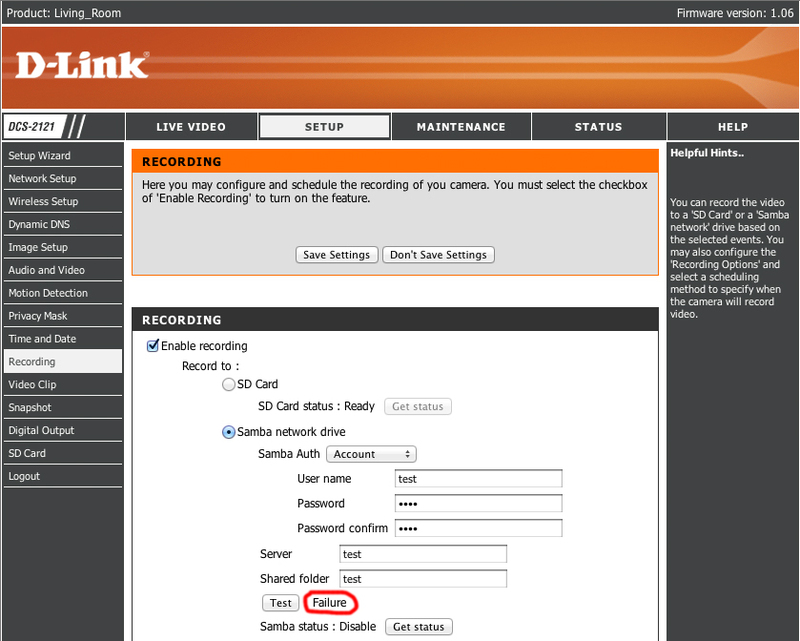Open the HELP tab
The width and height of the screenshot is (800, 641).
(733, 127)
